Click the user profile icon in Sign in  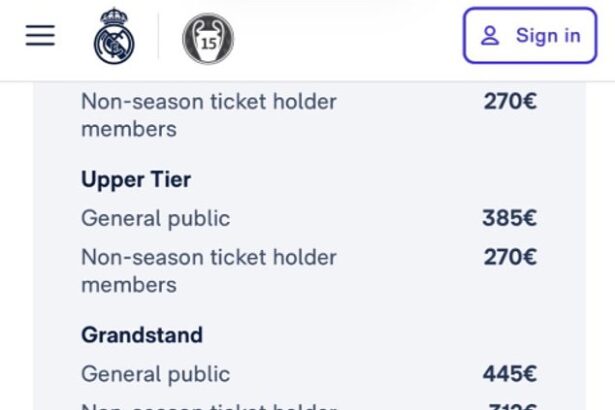point(490,36)
